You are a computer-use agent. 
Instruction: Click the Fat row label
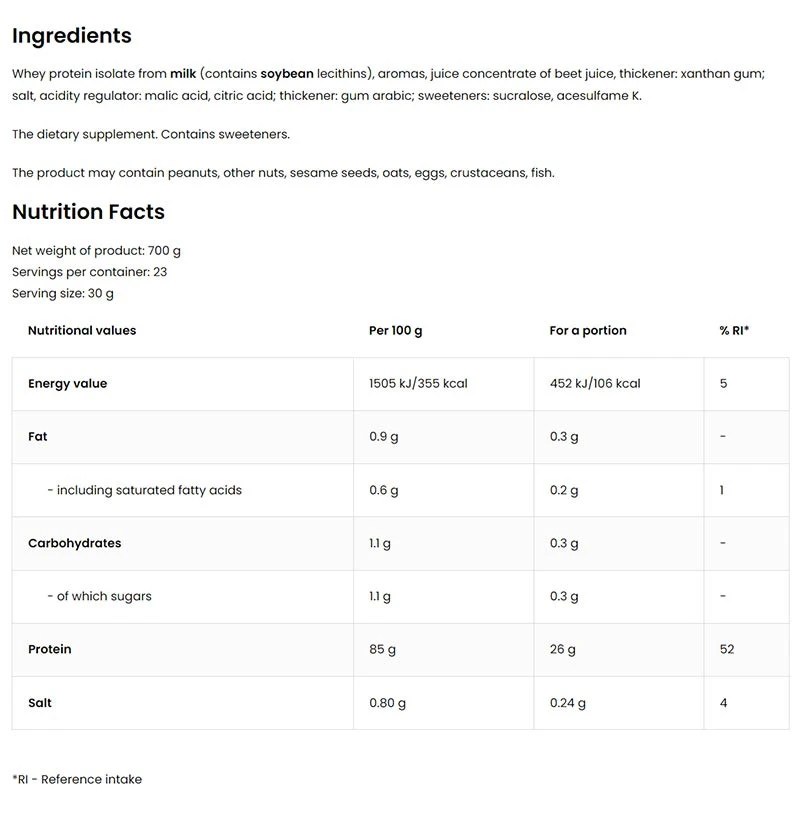point(38,437)
